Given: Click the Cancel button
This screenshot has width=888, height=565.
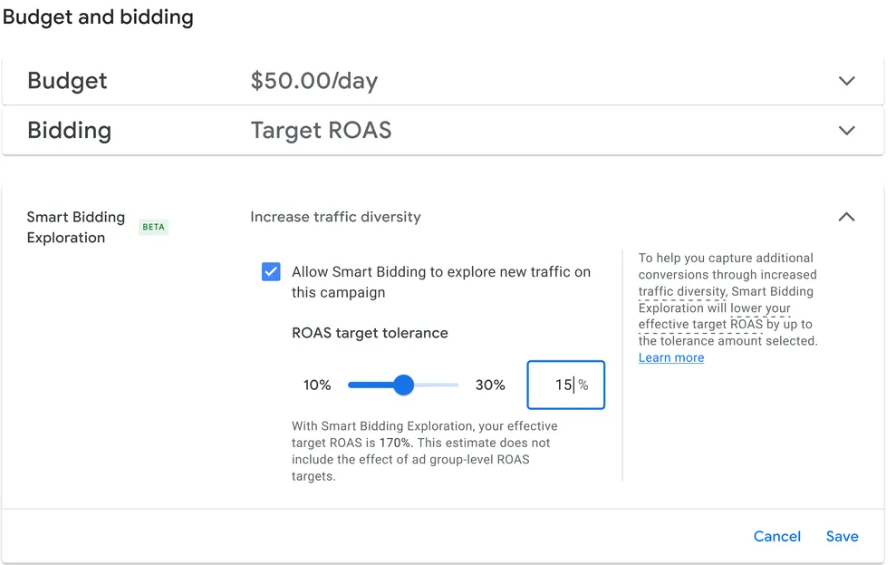Looking at the screenshot, I should [776, 536].
